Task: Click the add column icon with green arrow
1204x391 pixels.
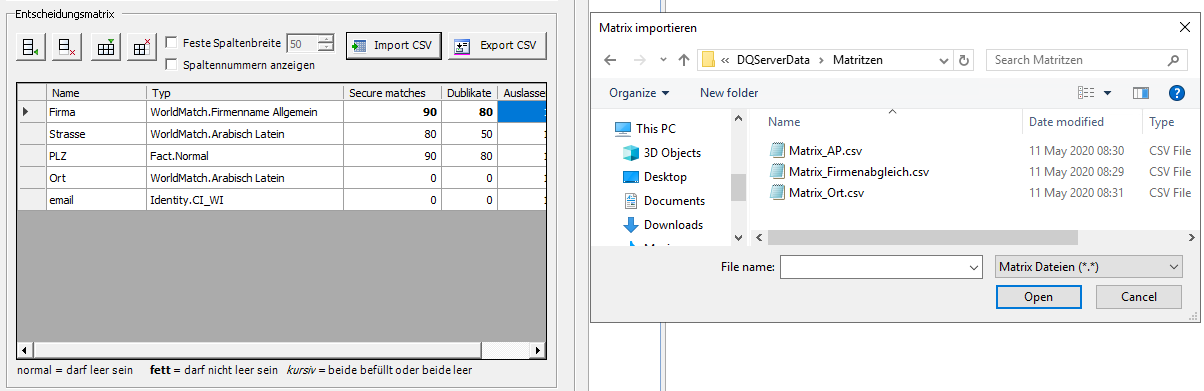Action: coord(105,46)
